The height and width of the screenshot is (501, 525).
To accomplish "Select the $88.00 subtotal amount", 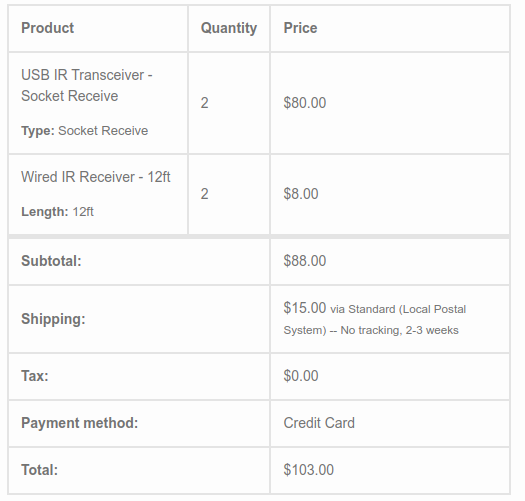I will pos(305,261).
